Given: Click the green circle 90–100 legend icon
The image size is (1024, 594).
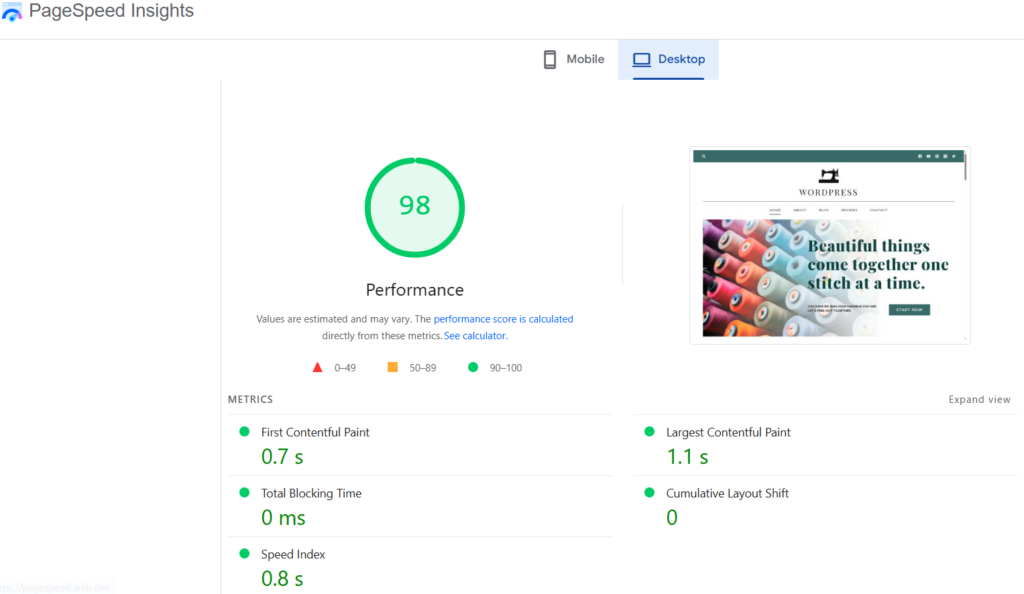Looking at the screenshot, I should point(473,367).
